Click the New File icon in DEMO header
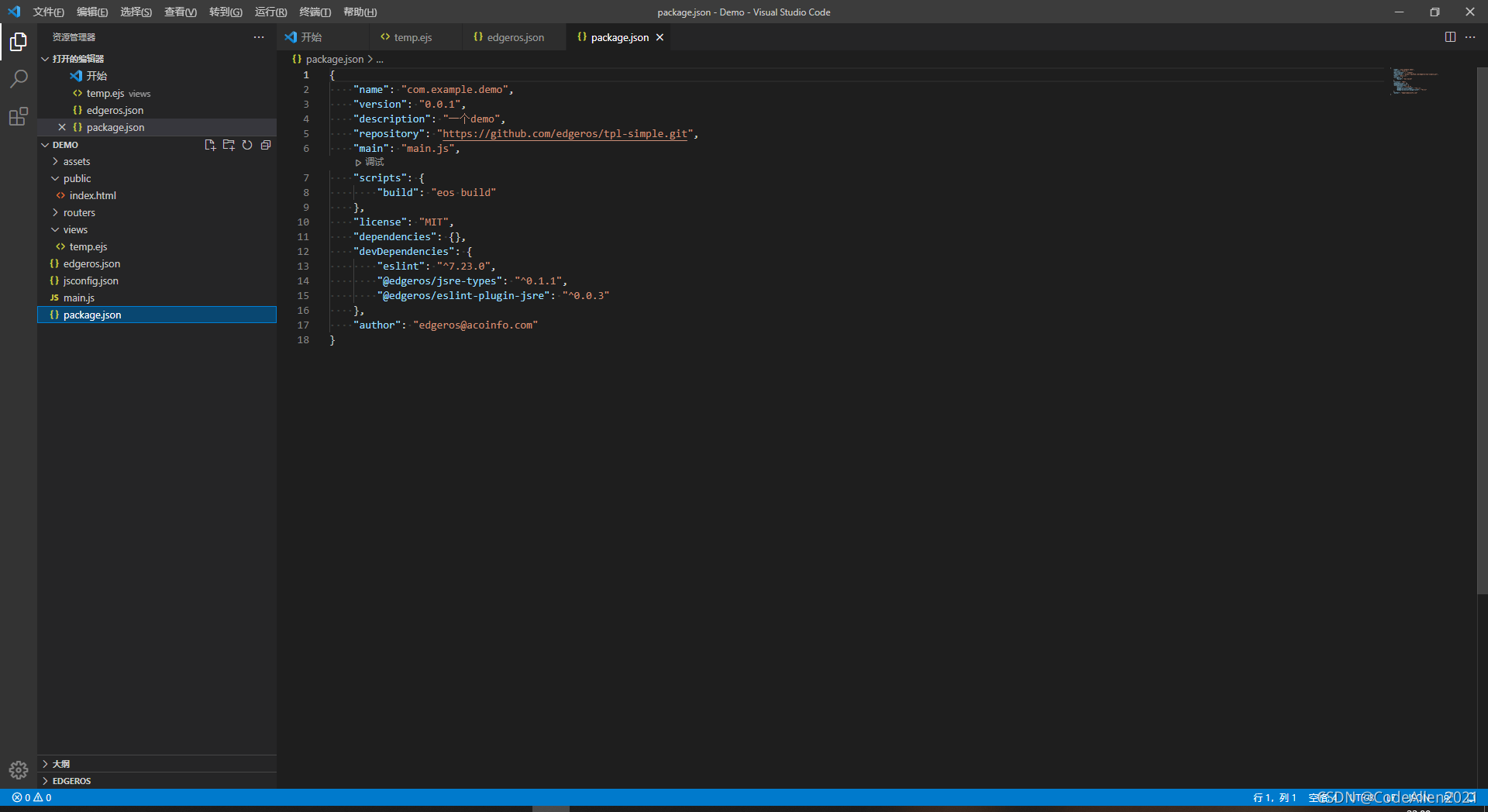Viewport: 1488px width, 812px height. pyautogui.click(x=210, y=145)
